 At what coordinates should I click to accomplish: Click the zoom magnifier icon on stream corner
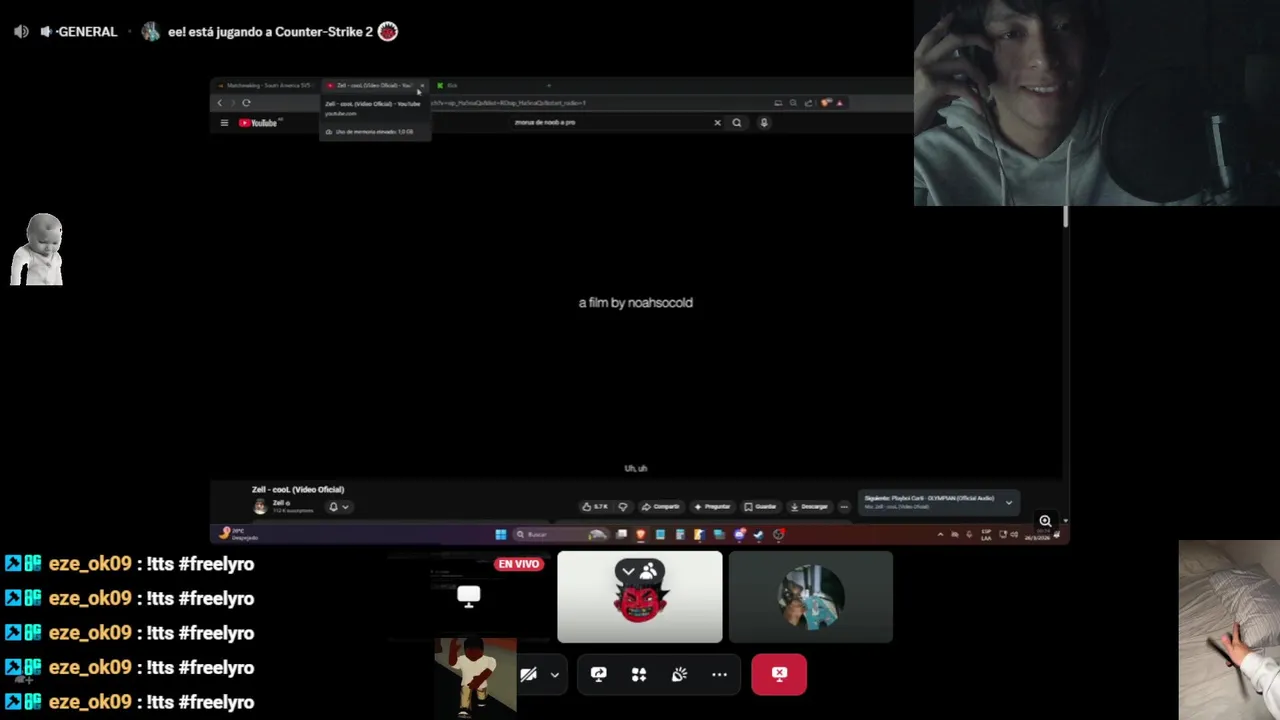[x=1045, y=521]
